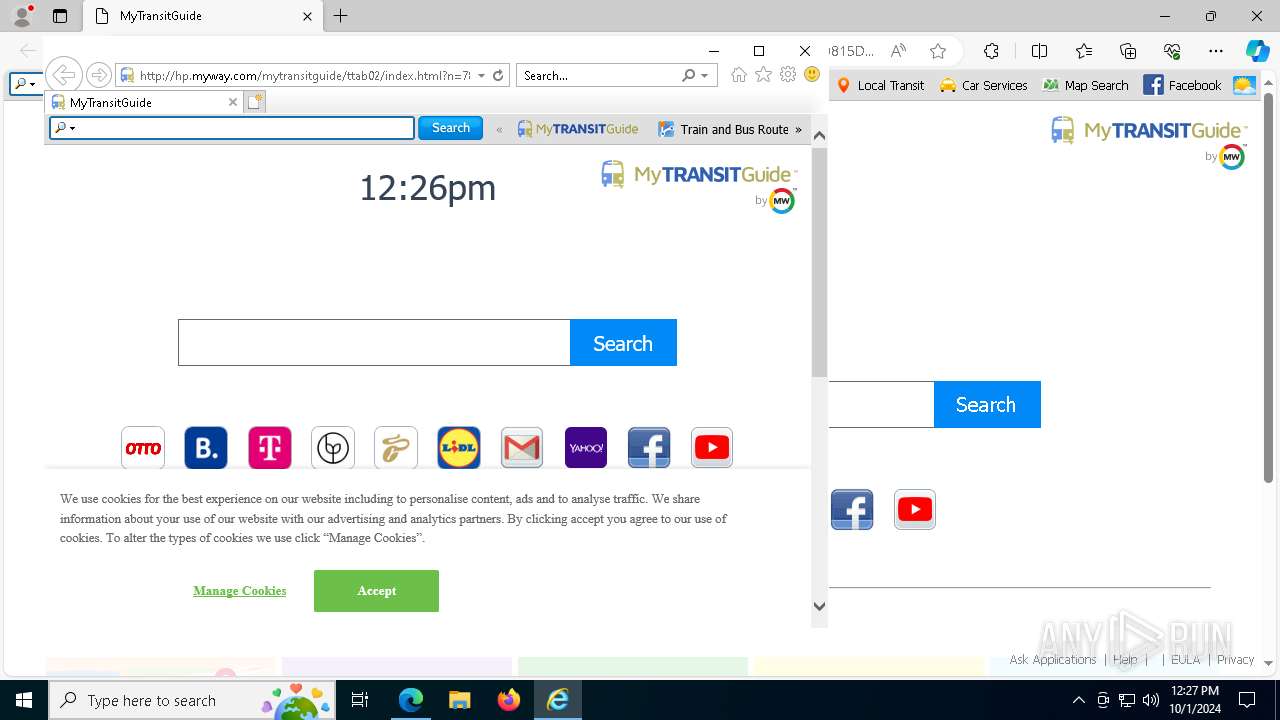Show more MyTransitGuide toolbar items
1280x720 pixels.
(798, 129)
